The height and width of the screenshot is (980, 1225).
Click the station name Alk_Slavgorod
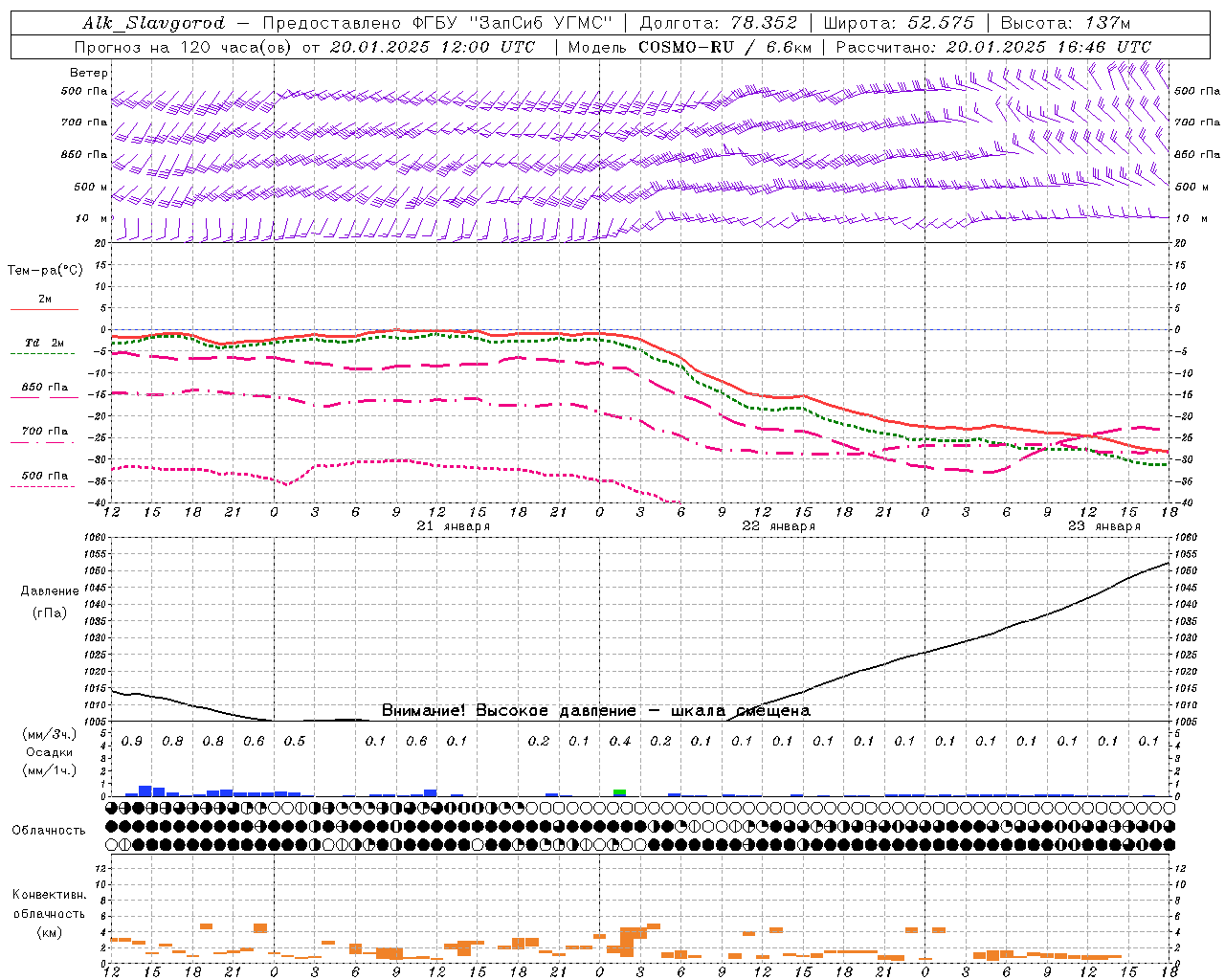pyautogui.click(x=154, y=23)
